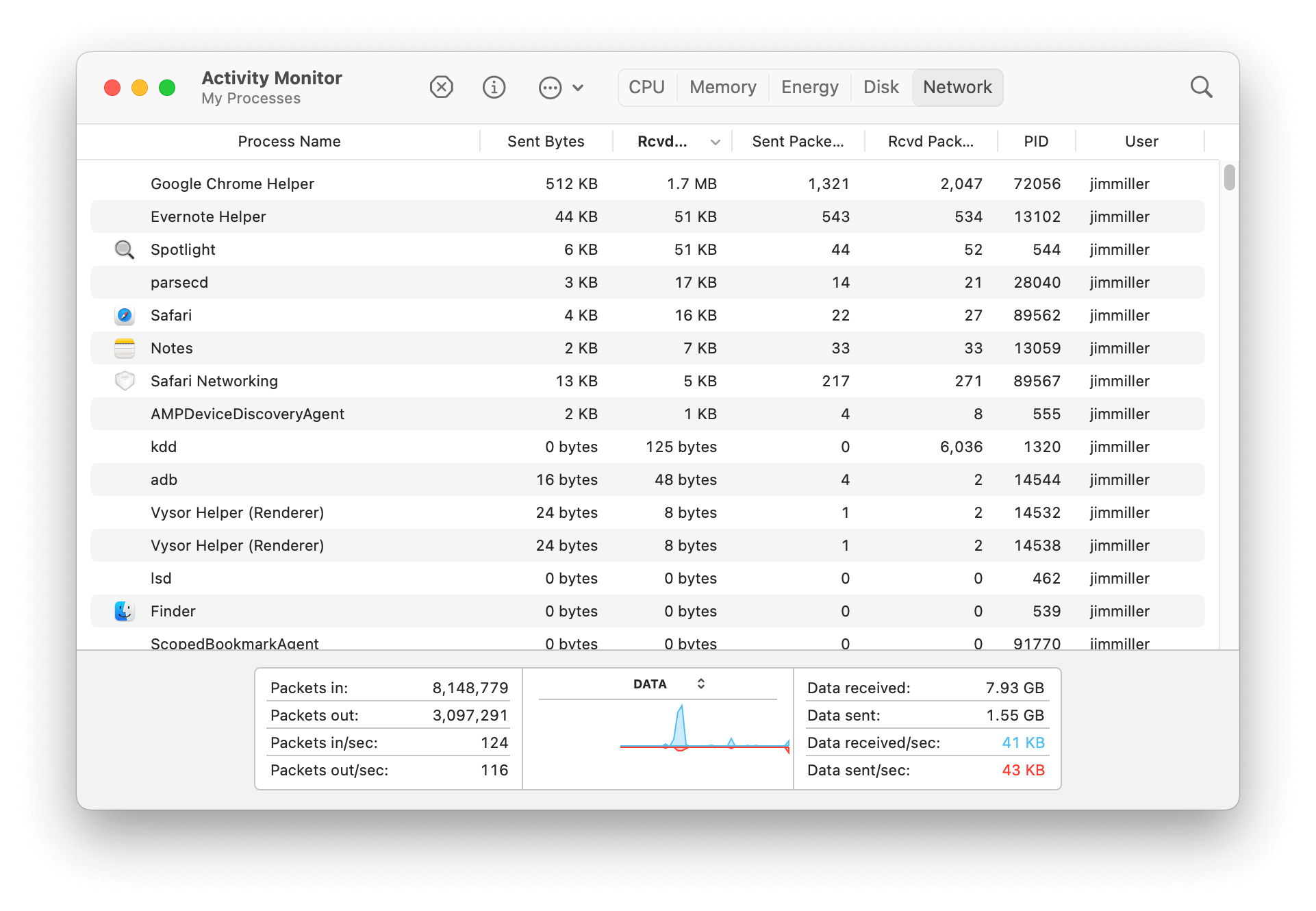Image resolution: width=1316 pixels, height=911 pixels.
Task: Click the Quit Process (X) icon
Action: tap(441, 87)
